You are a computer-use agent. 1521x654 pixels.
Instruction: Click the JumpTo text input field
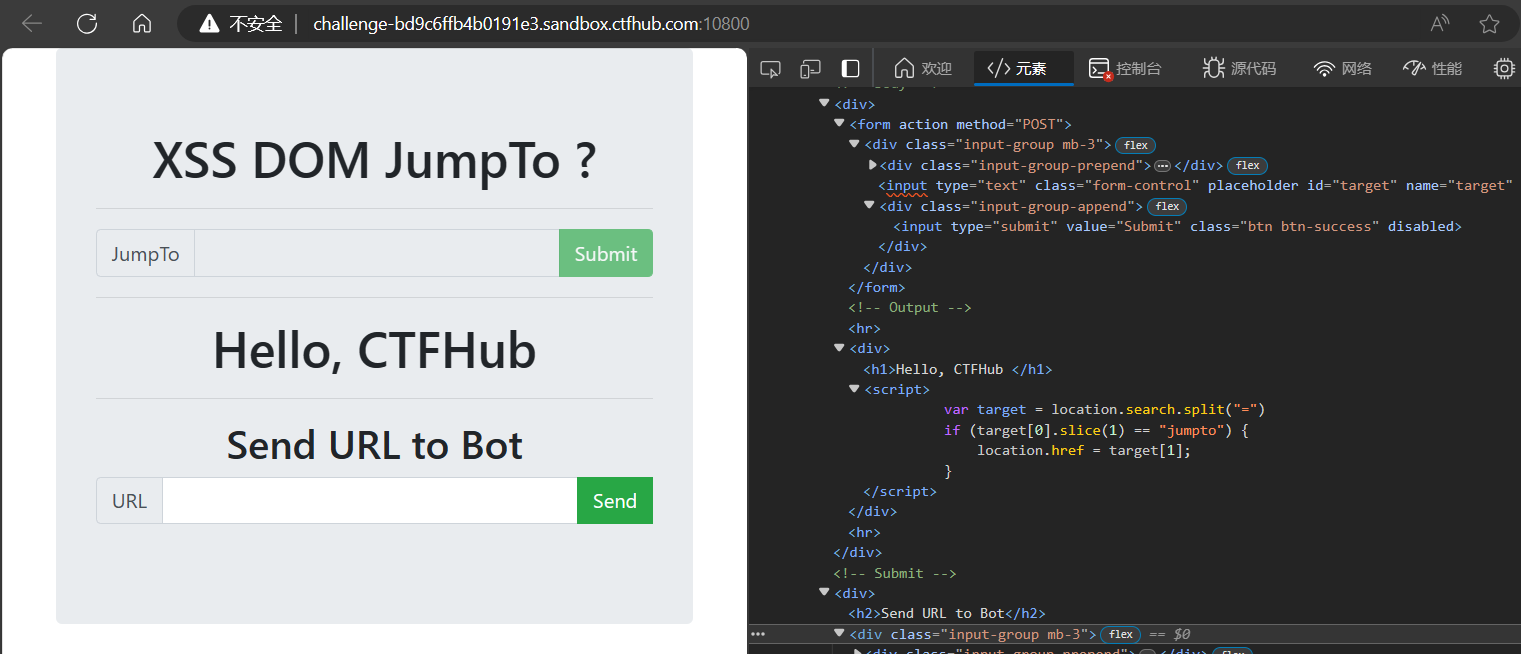point(377,253)
